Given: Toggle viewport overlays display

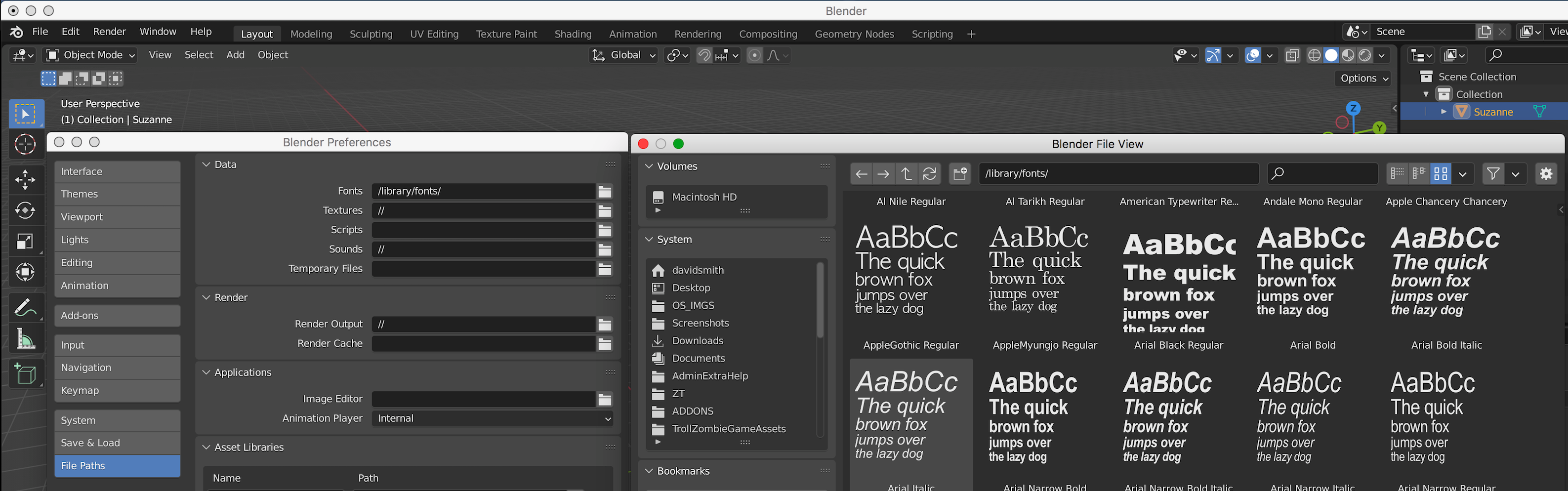Looking at the screenshot, I should click(x=1253, y=55).
